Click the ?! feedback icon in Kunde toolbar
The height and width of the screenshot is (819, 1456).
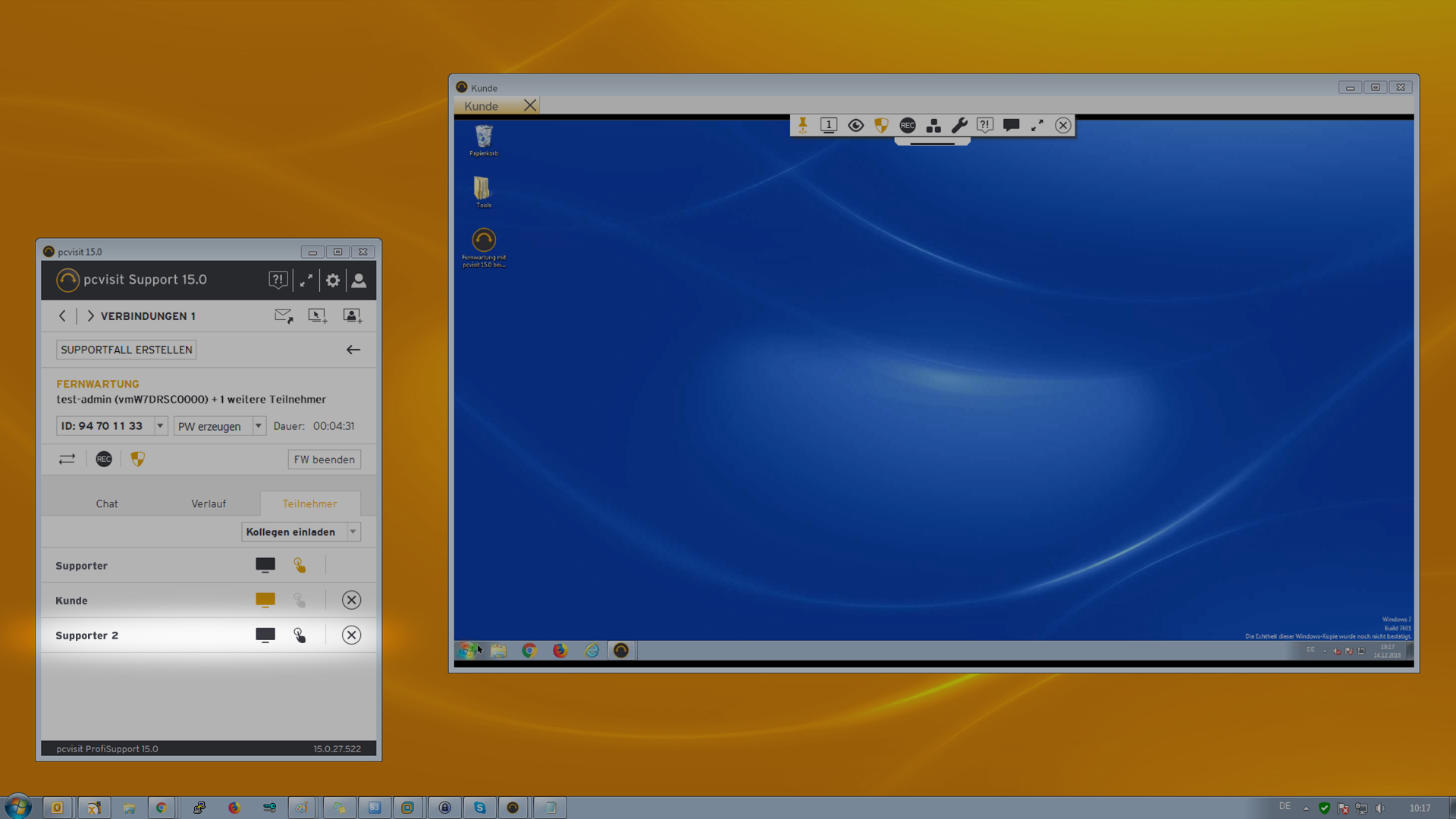985,125
